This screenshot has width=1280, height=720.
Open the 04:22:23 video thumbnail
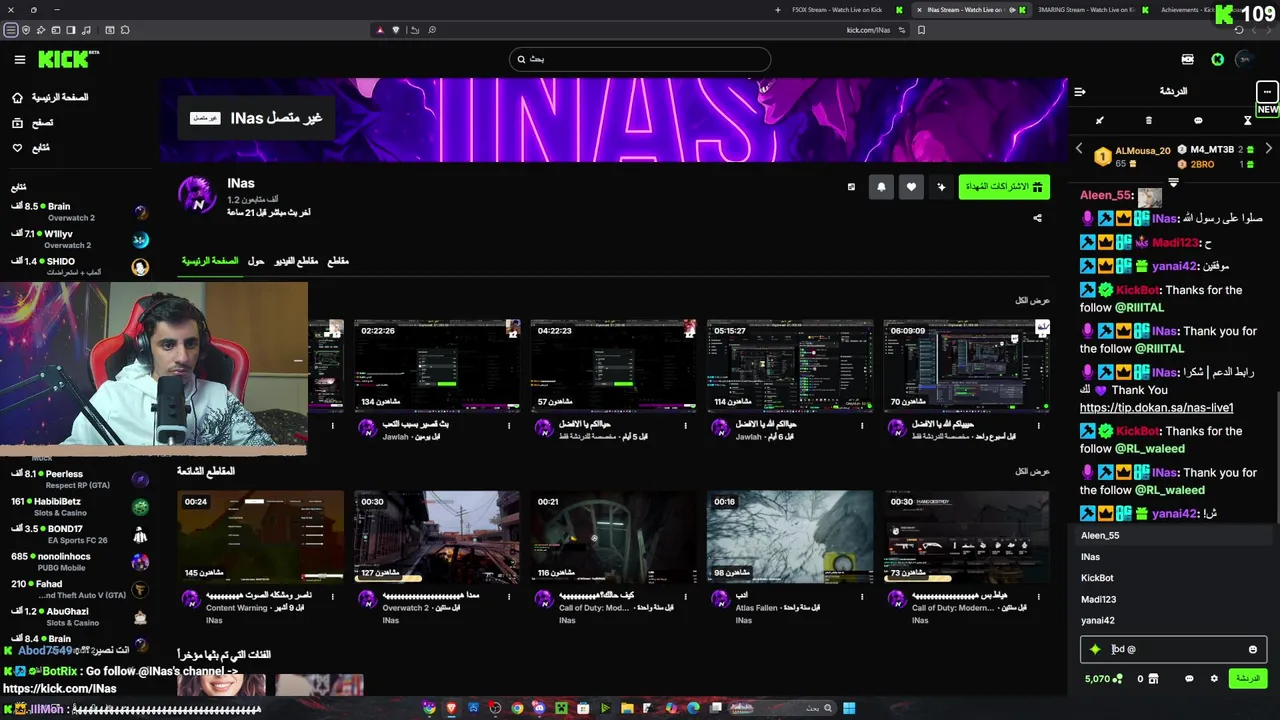pos(613,366)
